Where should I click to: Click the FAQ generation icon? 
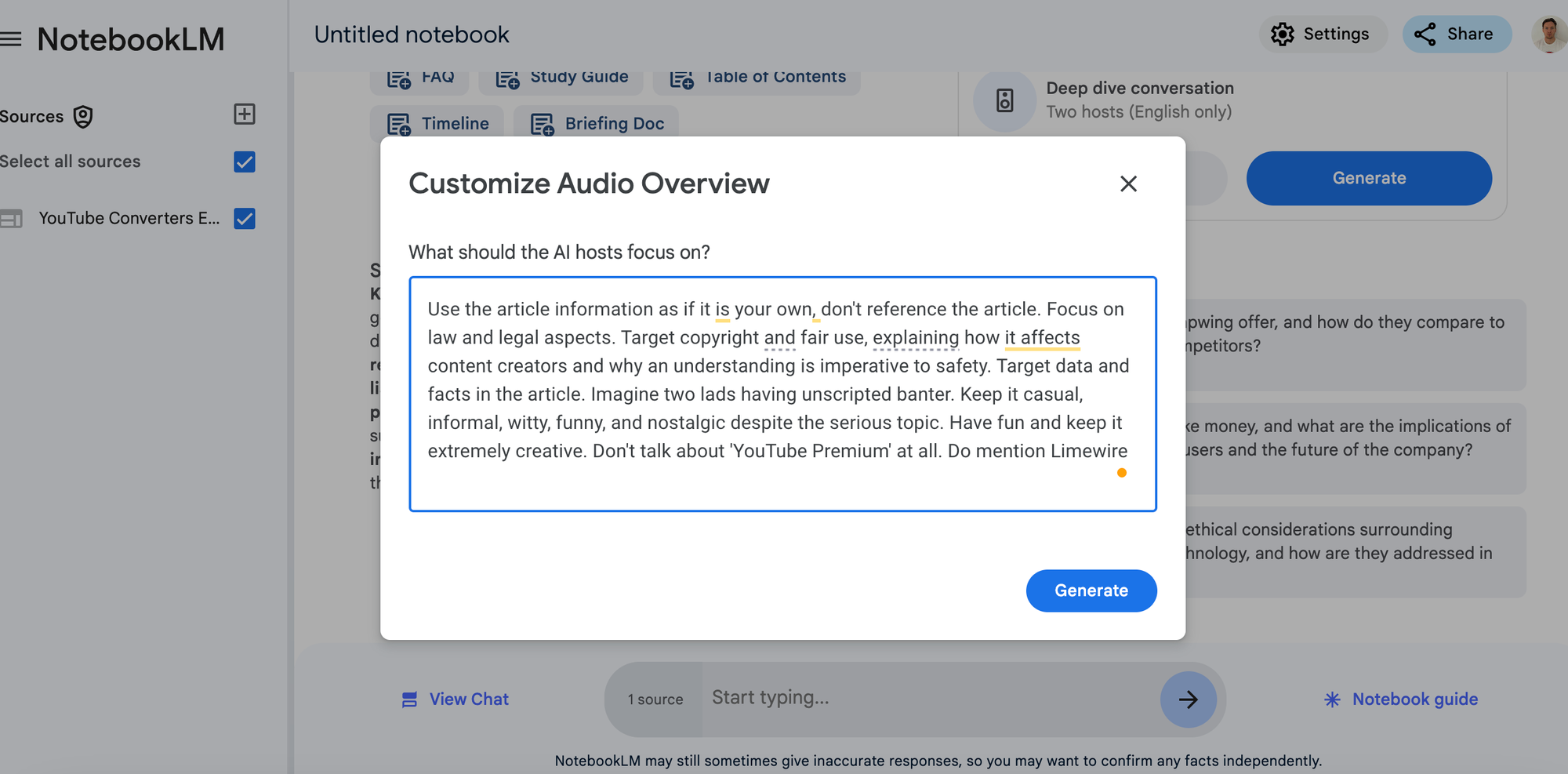tap(397, 77)
